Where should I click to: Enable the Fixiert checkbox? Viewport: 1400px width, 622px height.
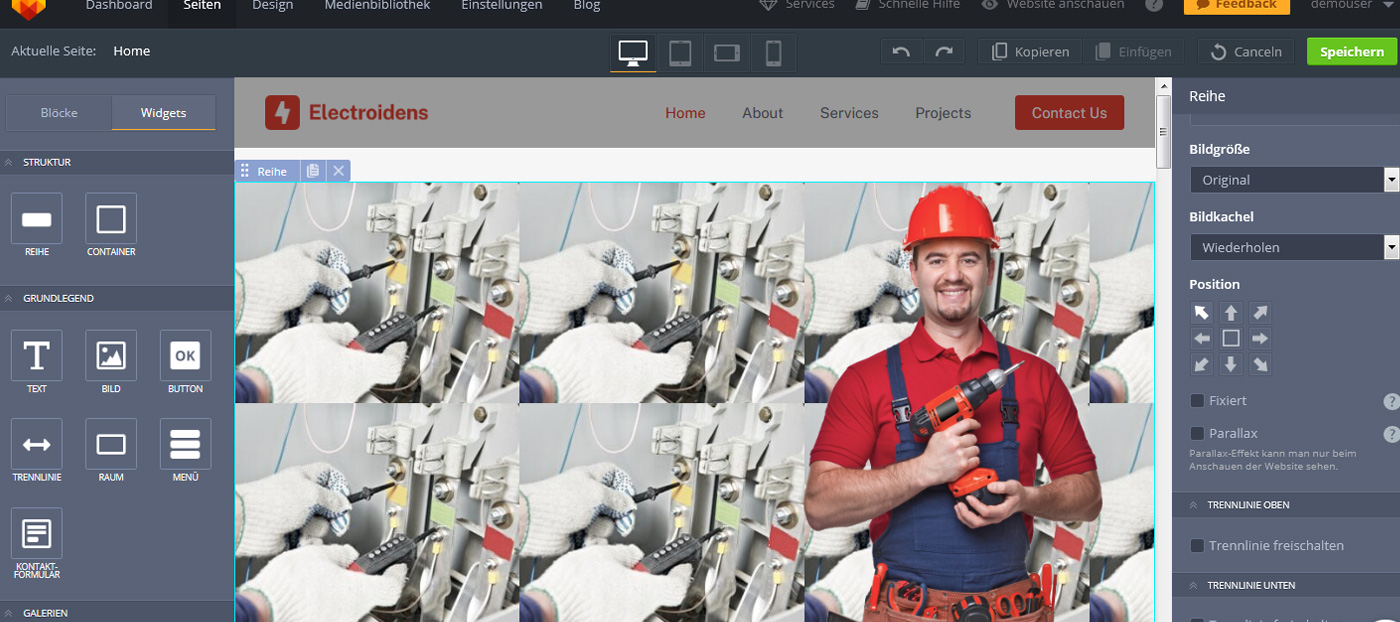(x=1197, y=401)
